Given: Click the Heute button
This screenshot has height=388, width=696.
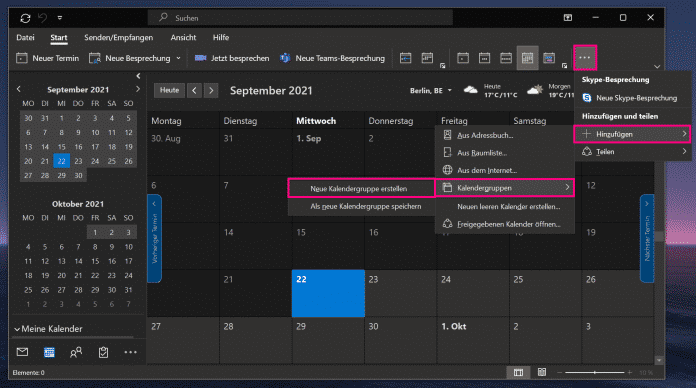Looking at the screenshot, I should (x=169, y=90).
